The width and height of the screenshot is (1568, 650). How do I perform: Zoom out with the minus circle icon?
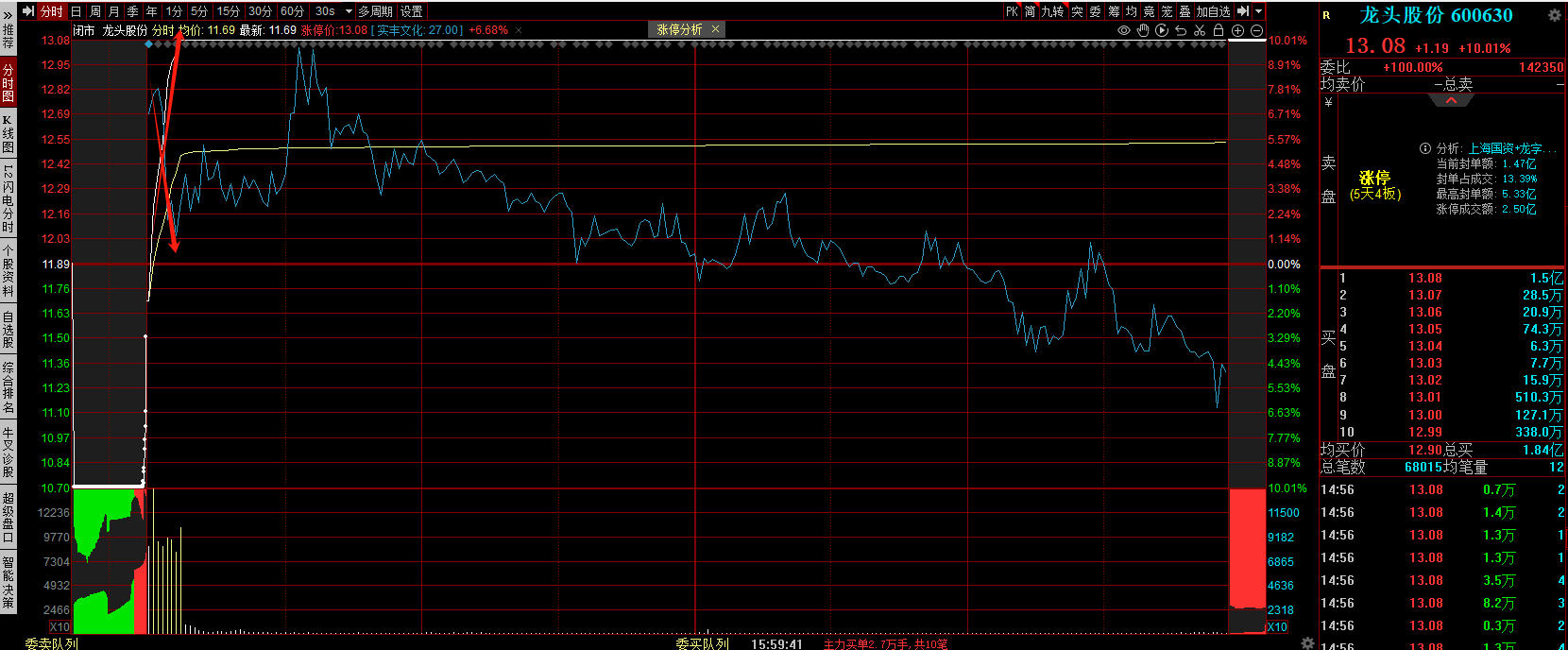coord(1256,30)
